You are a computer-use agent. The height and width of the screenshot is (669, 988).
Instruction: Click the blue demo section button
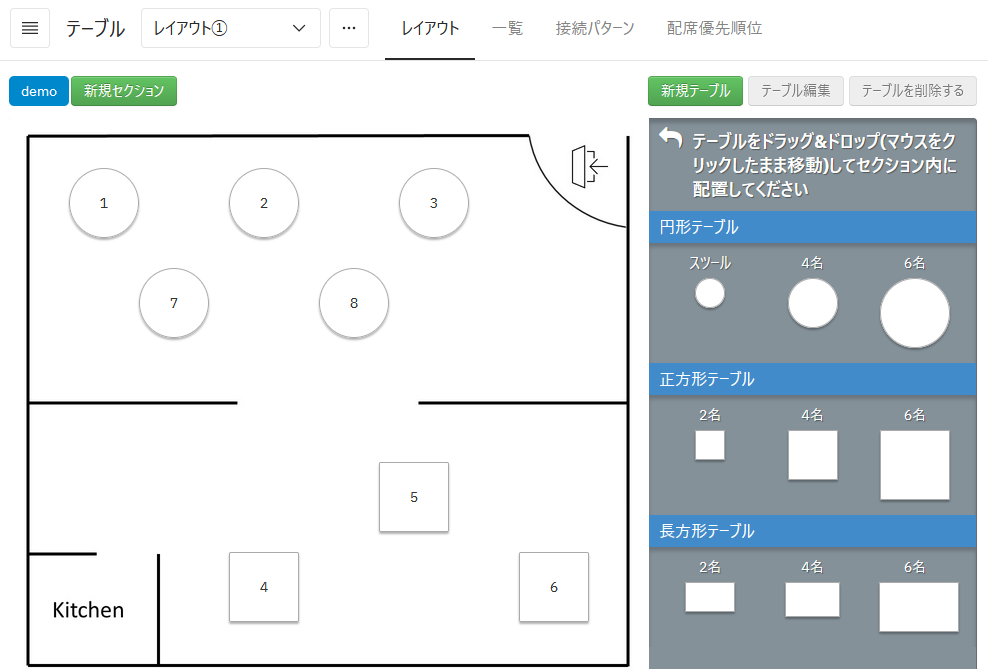[39, 91]
